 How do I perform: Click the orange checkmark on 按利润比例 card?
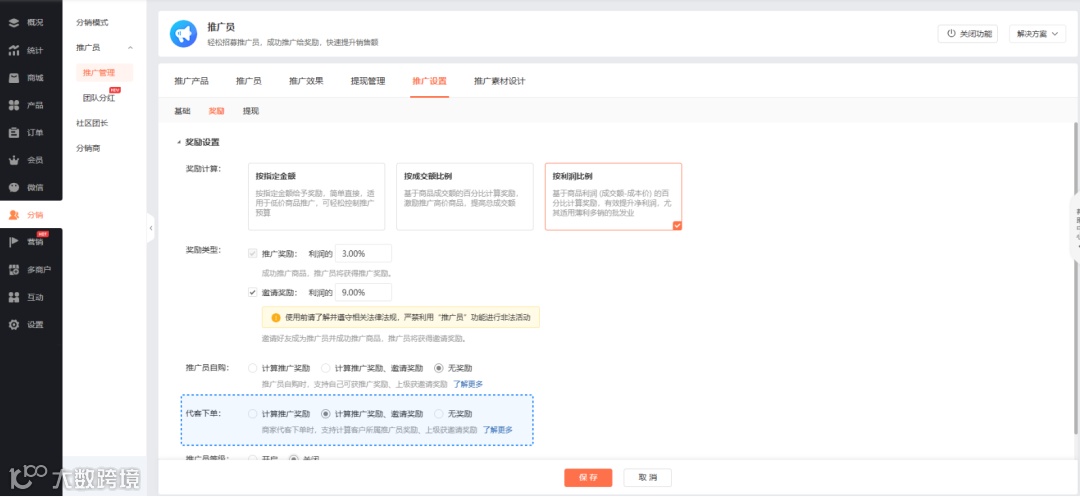pyautogui.click(x=677, y=225)
